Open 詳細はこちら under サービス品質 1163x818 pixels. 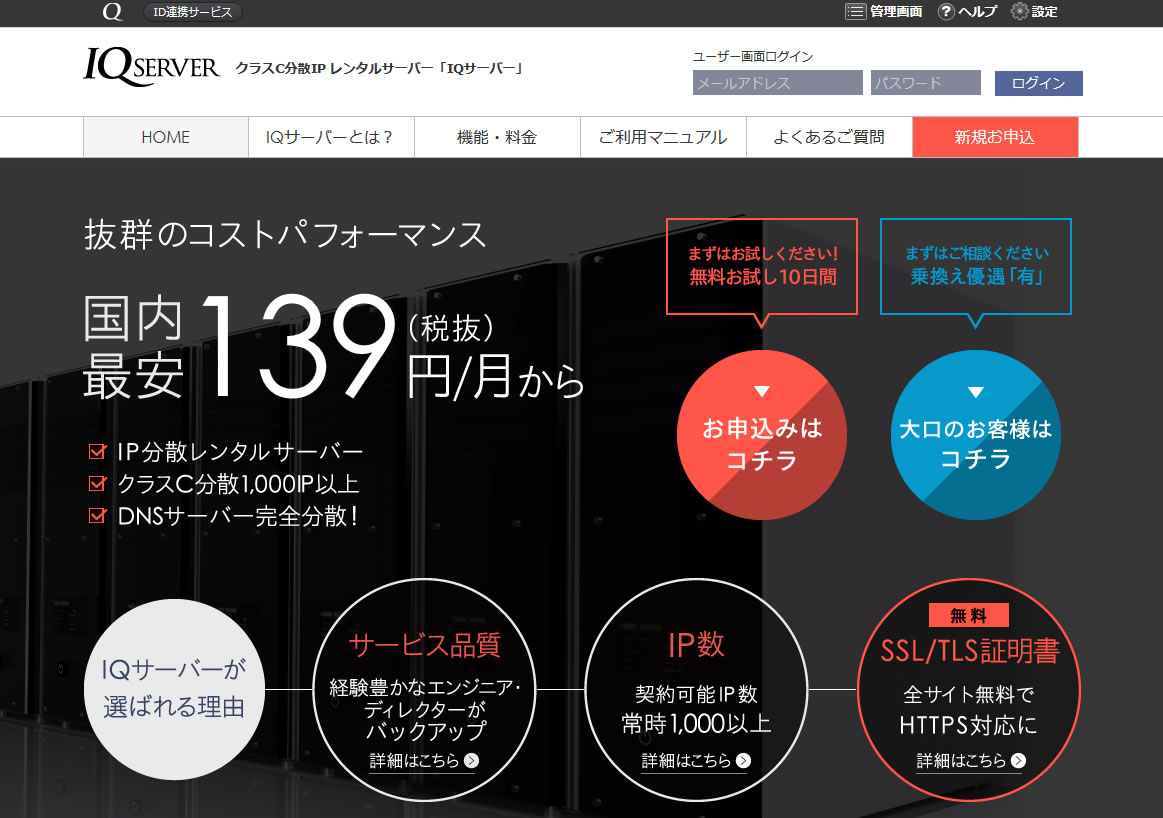pos(424,761)
